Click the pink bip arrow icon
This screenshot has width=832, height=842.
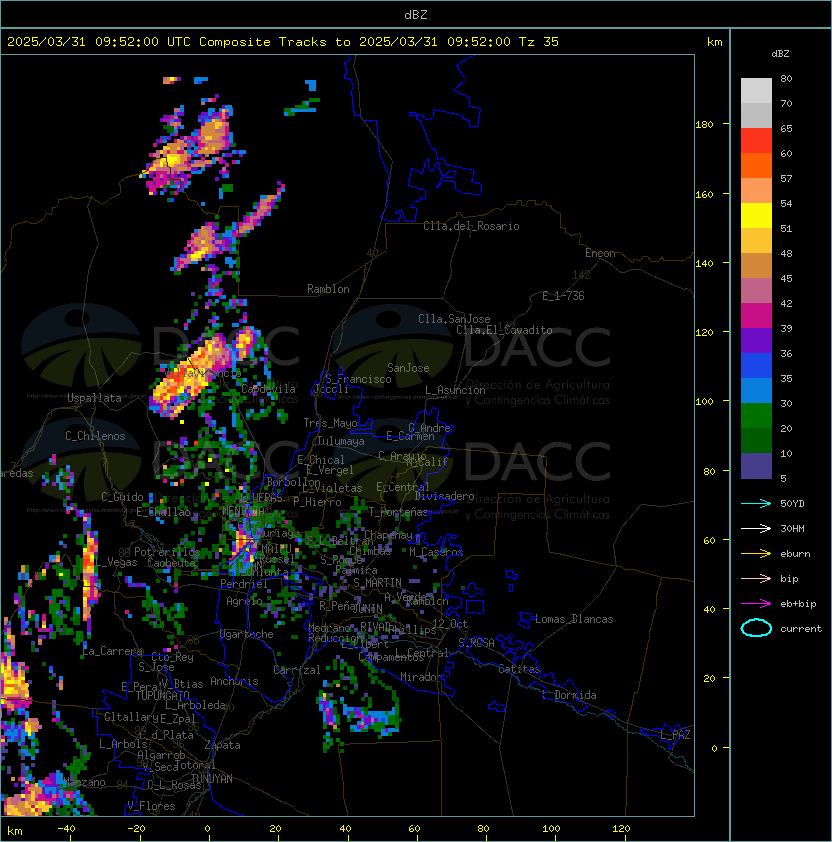coord(756,578)
